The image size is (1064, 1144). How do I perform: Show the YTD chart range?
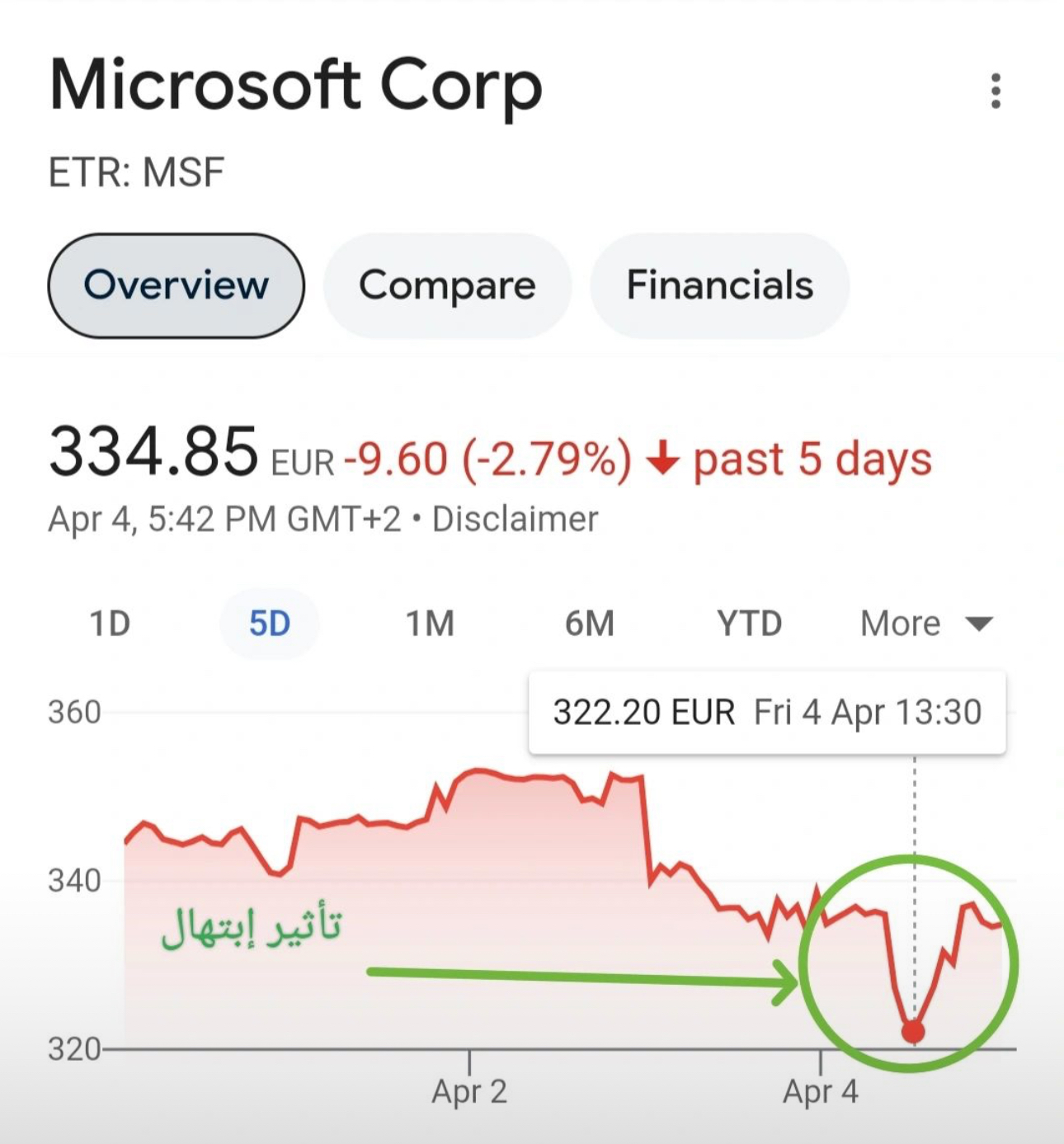pos(749,624)
